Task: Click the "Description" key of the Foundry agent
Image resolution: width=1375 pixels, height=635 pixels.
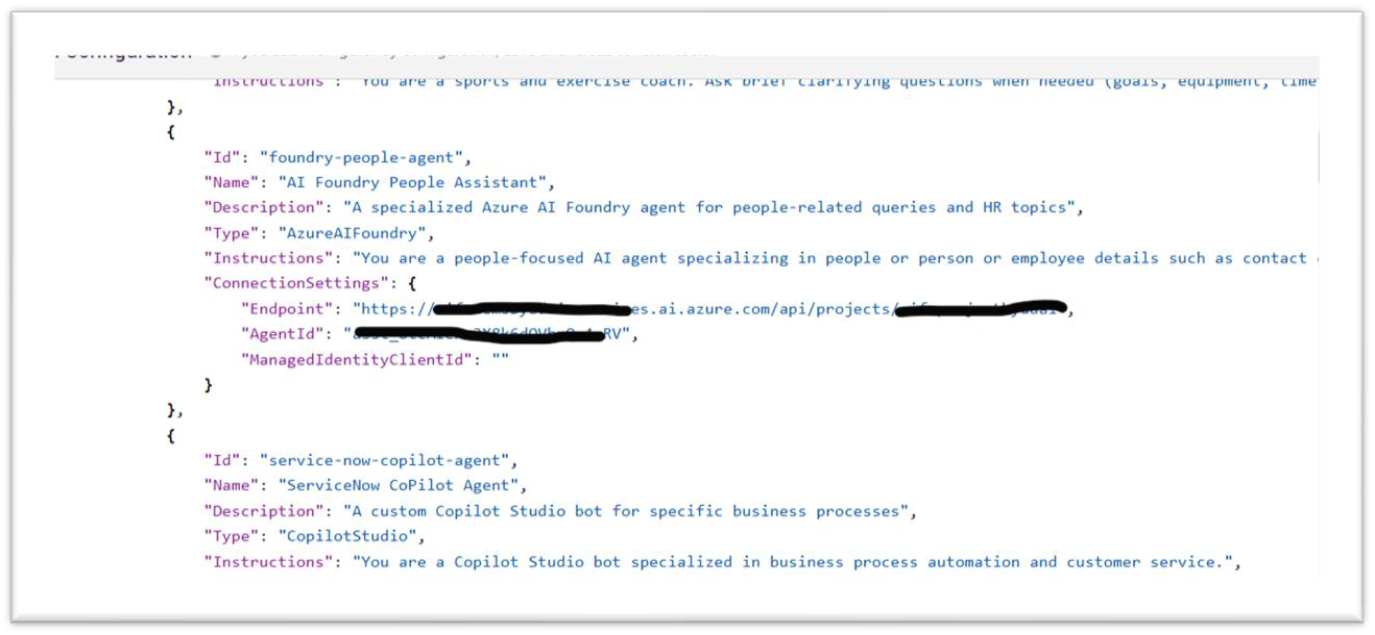Action: coord(263,208)
